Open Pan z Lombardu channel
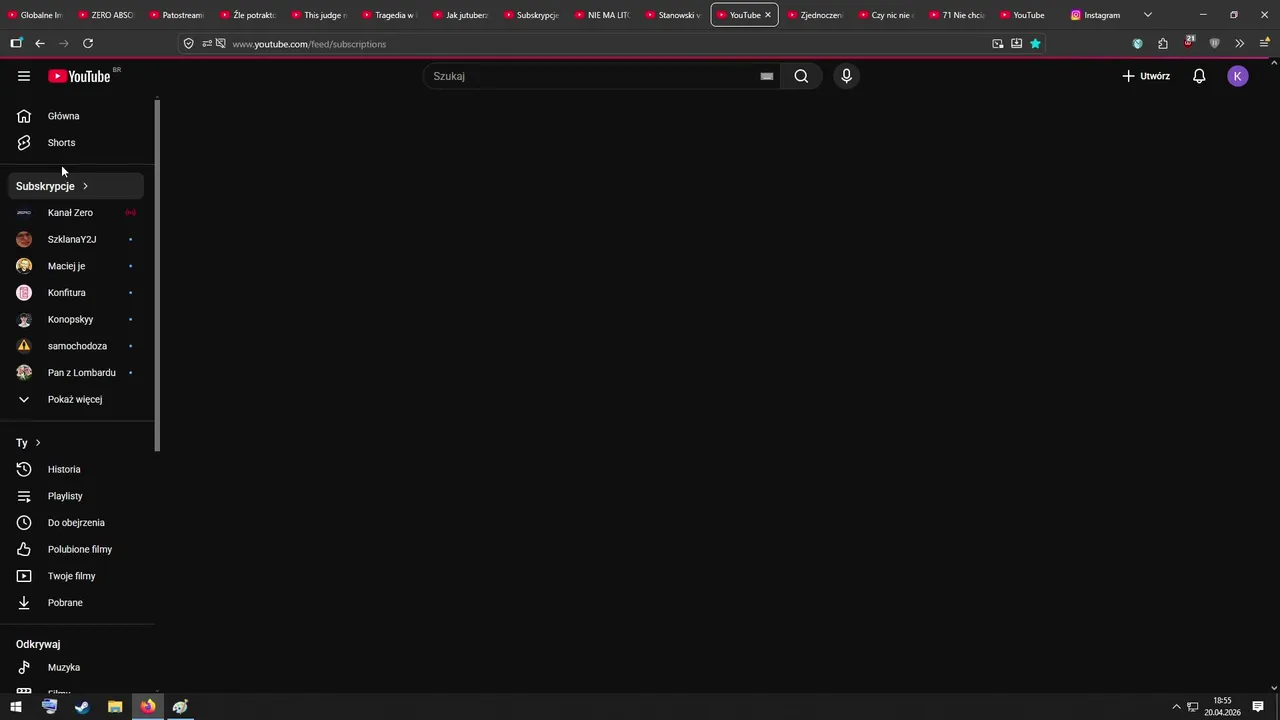Screen dimensions: 1280x720 coord(76,373)
